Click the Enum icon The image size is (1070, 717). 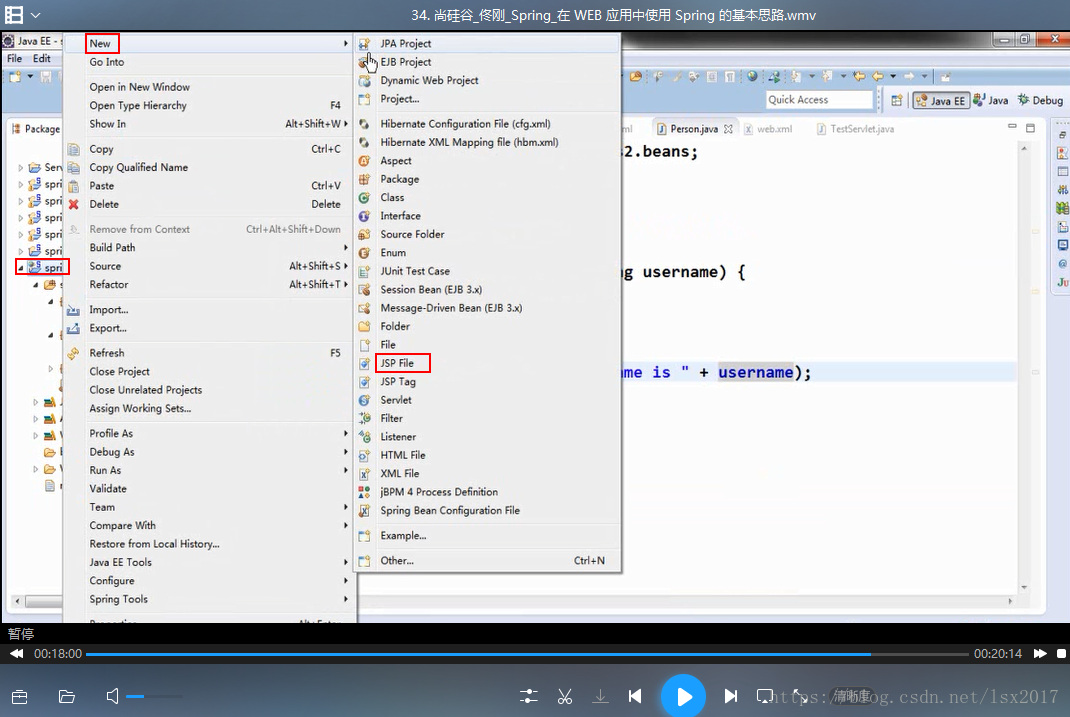click(364, 253)
